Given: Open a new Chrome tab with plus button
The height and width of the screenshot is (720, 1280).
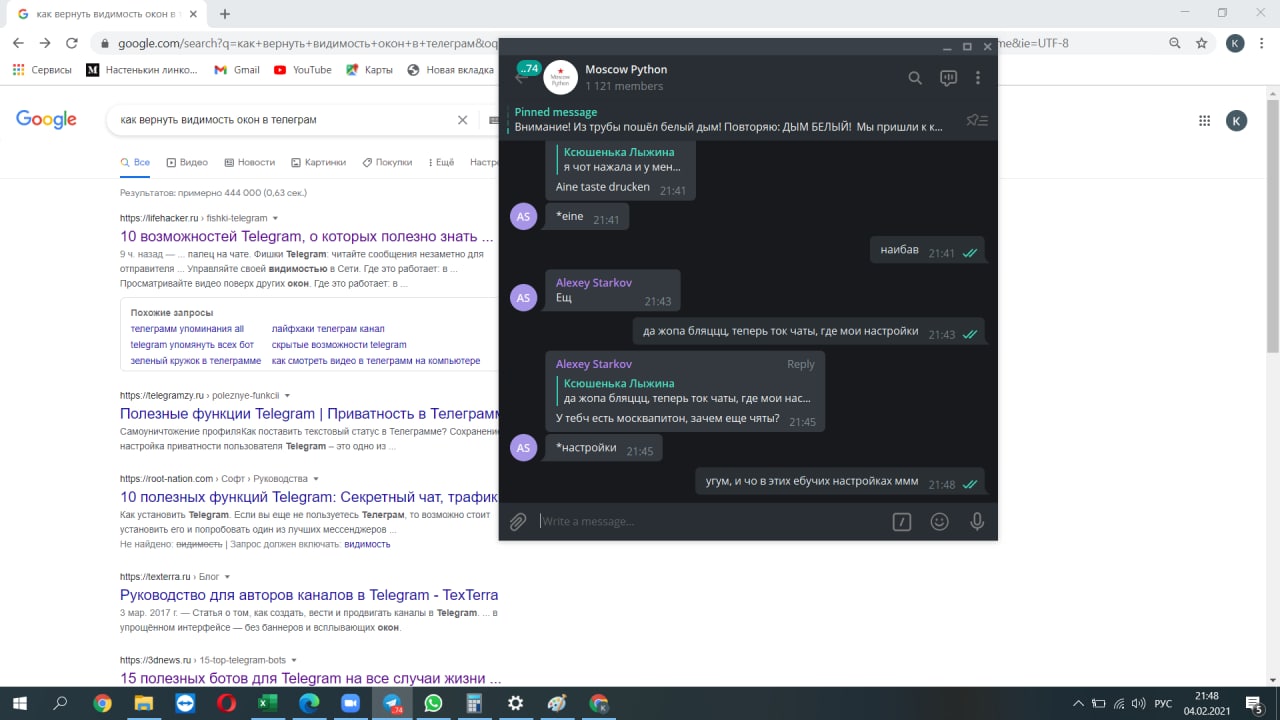Looking at the screenshot, I should pyautogui.click(x=225, y=14).
